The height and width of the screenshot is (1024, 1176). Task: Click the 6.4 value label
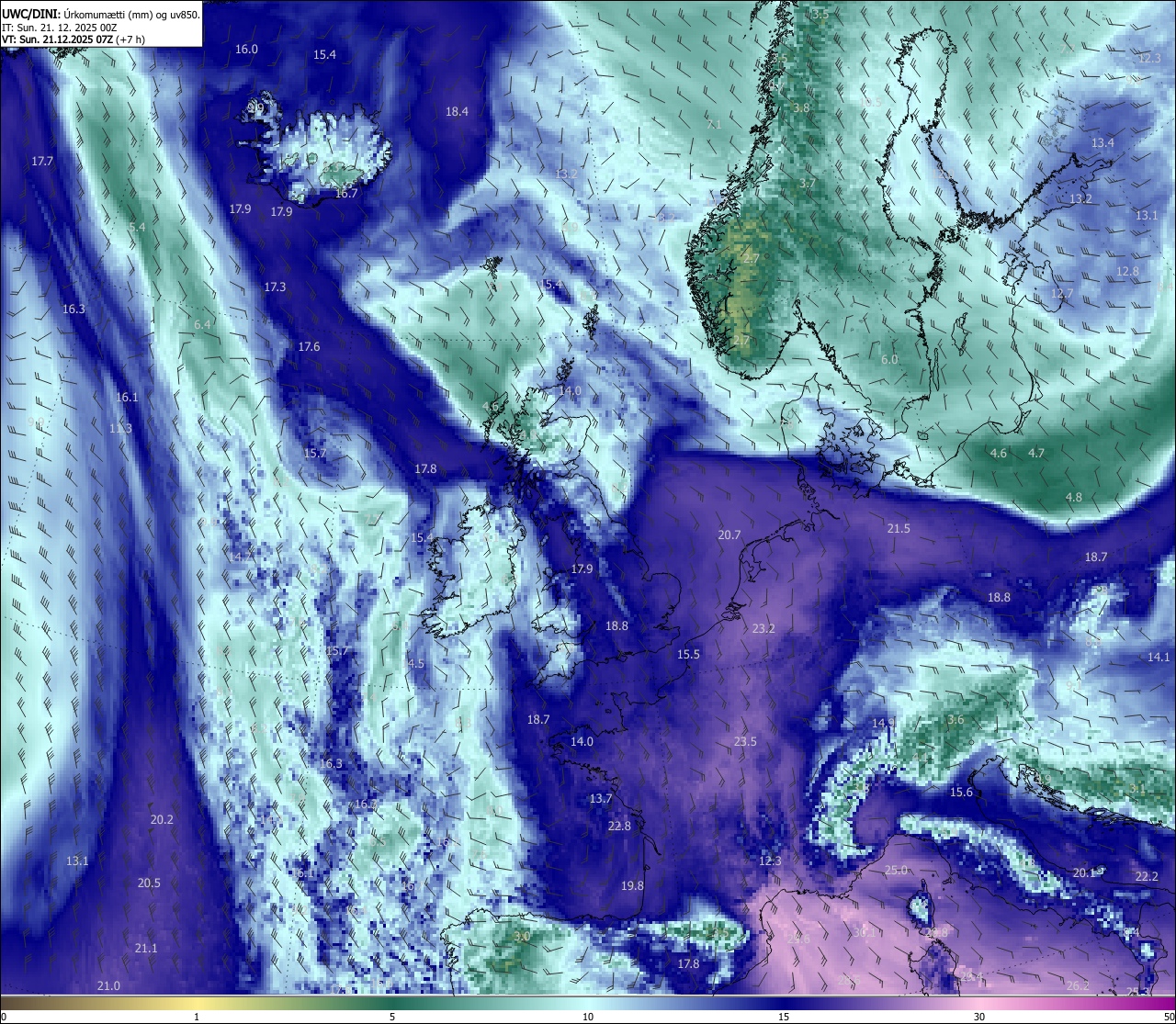tap(202, 325)
